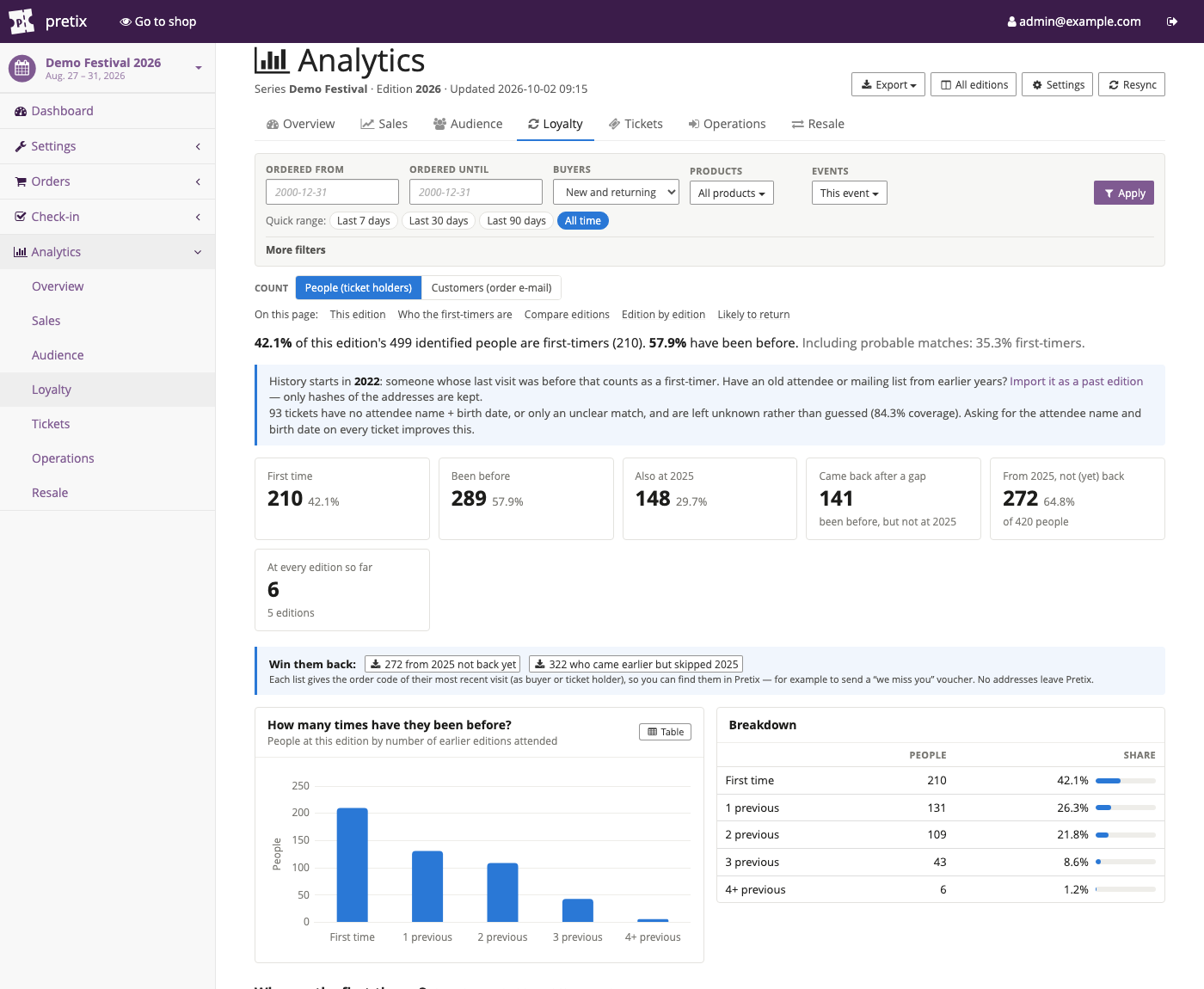Switch the chart to Table view
The image size is (1204, 989).
(665, 732)
